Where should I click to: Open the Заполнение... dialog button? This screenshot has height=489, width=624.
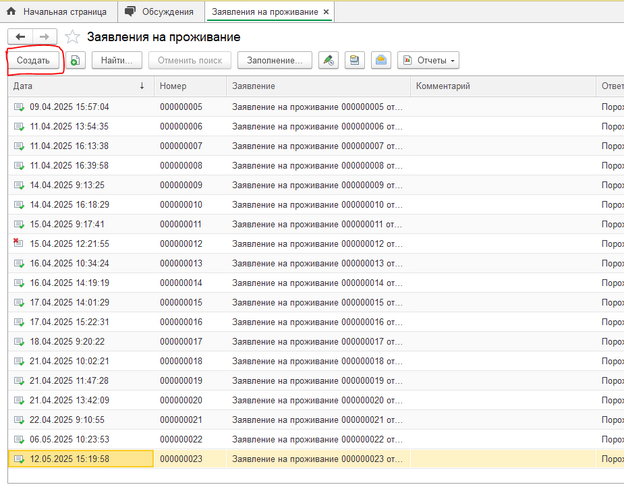[x=275, y=60]
